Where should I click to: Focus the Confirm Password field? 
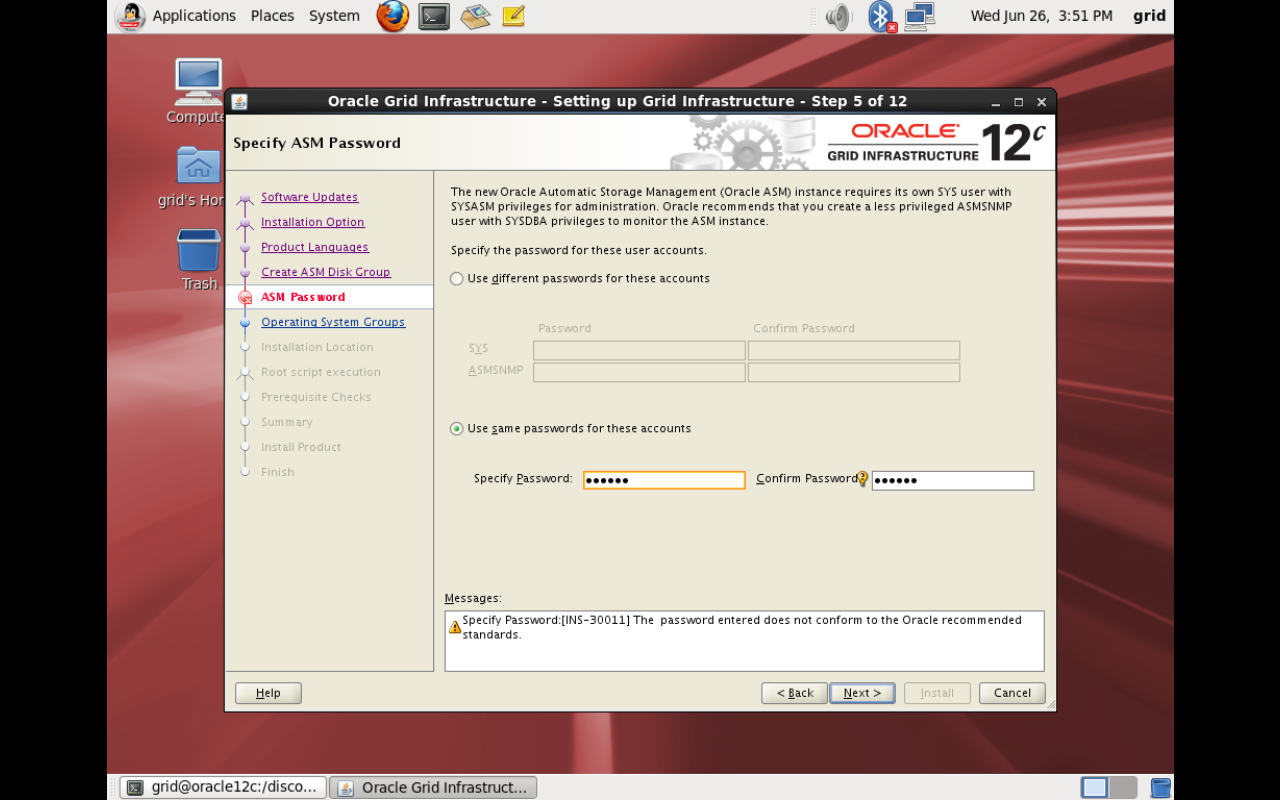[953, 480]
